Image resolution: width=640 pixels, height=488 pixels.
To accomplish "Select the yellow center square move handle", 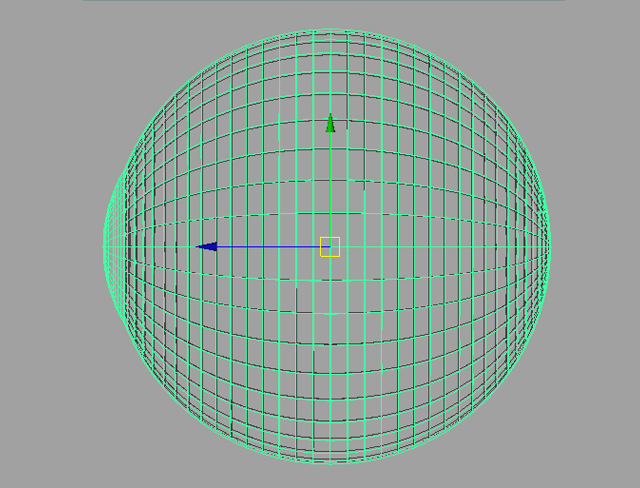I will coord(330,246).
